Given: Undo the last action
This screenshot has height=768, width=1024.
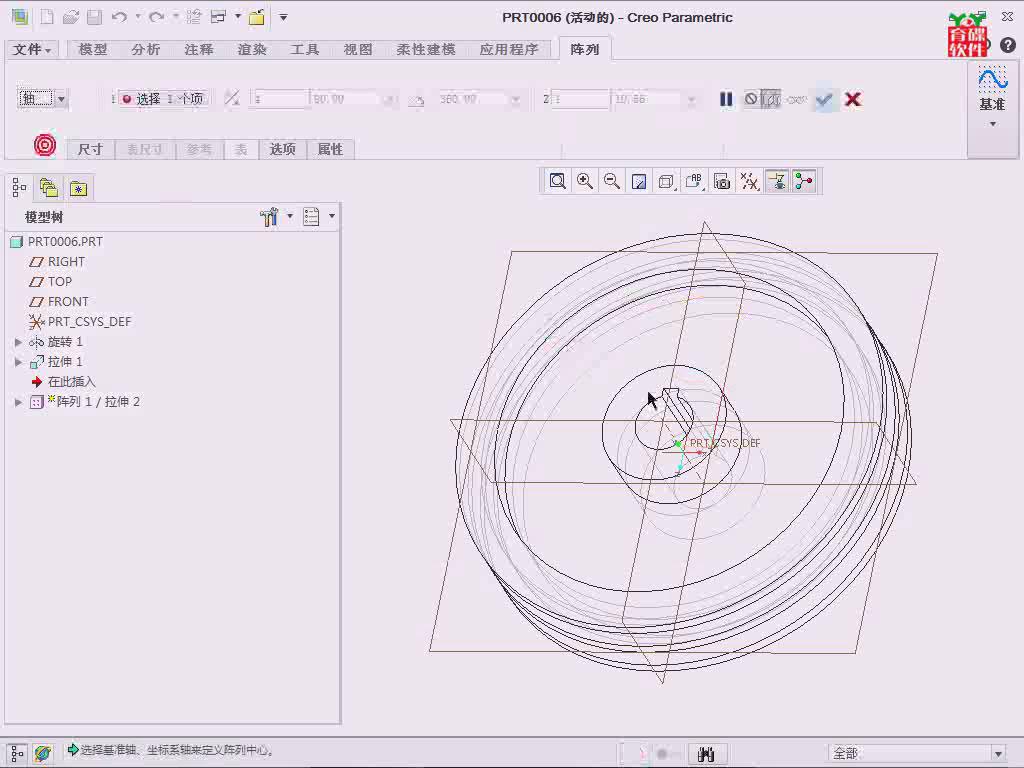Looking at the screenshot, I should pyautogui.click(x=119, y=17).
